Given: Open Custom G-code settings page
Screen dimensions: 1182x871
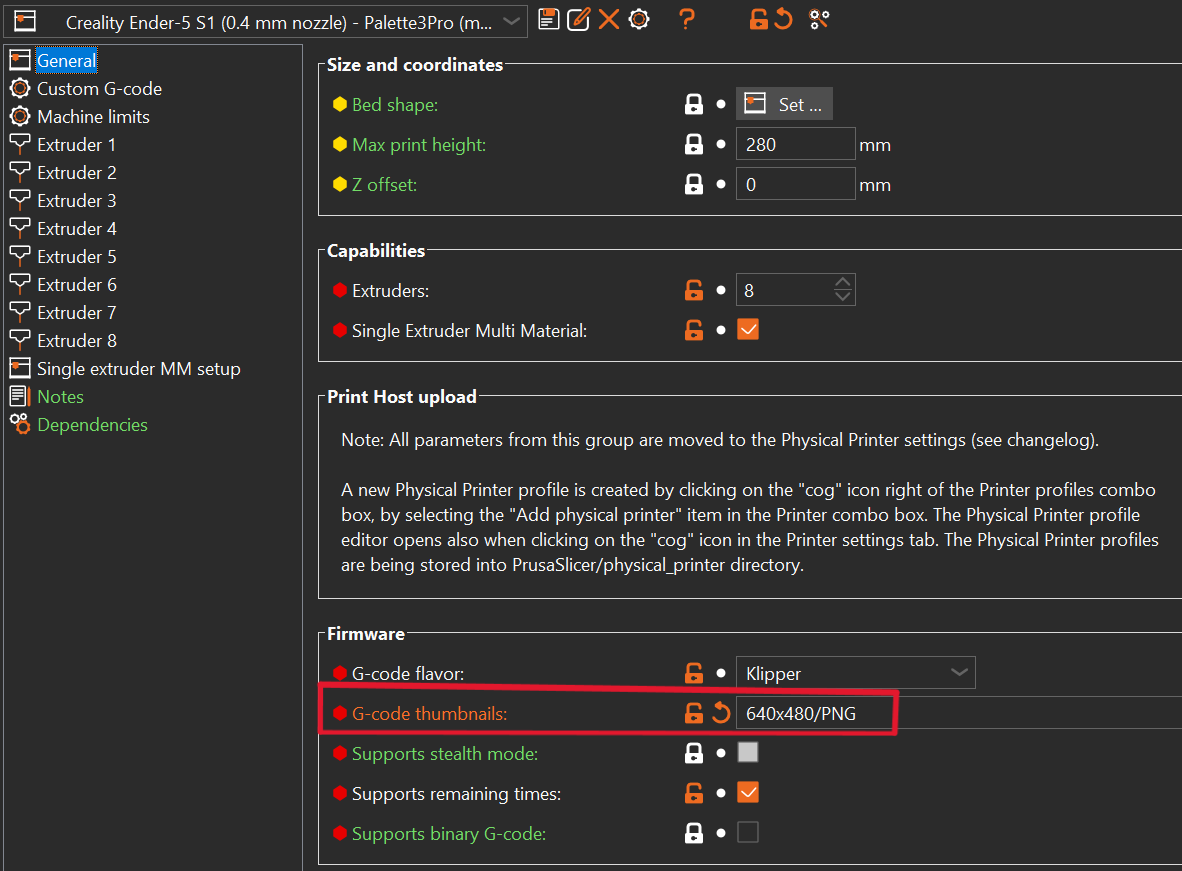Looking at the screenshot, I should pyautogui.click(x=99, y=89).
